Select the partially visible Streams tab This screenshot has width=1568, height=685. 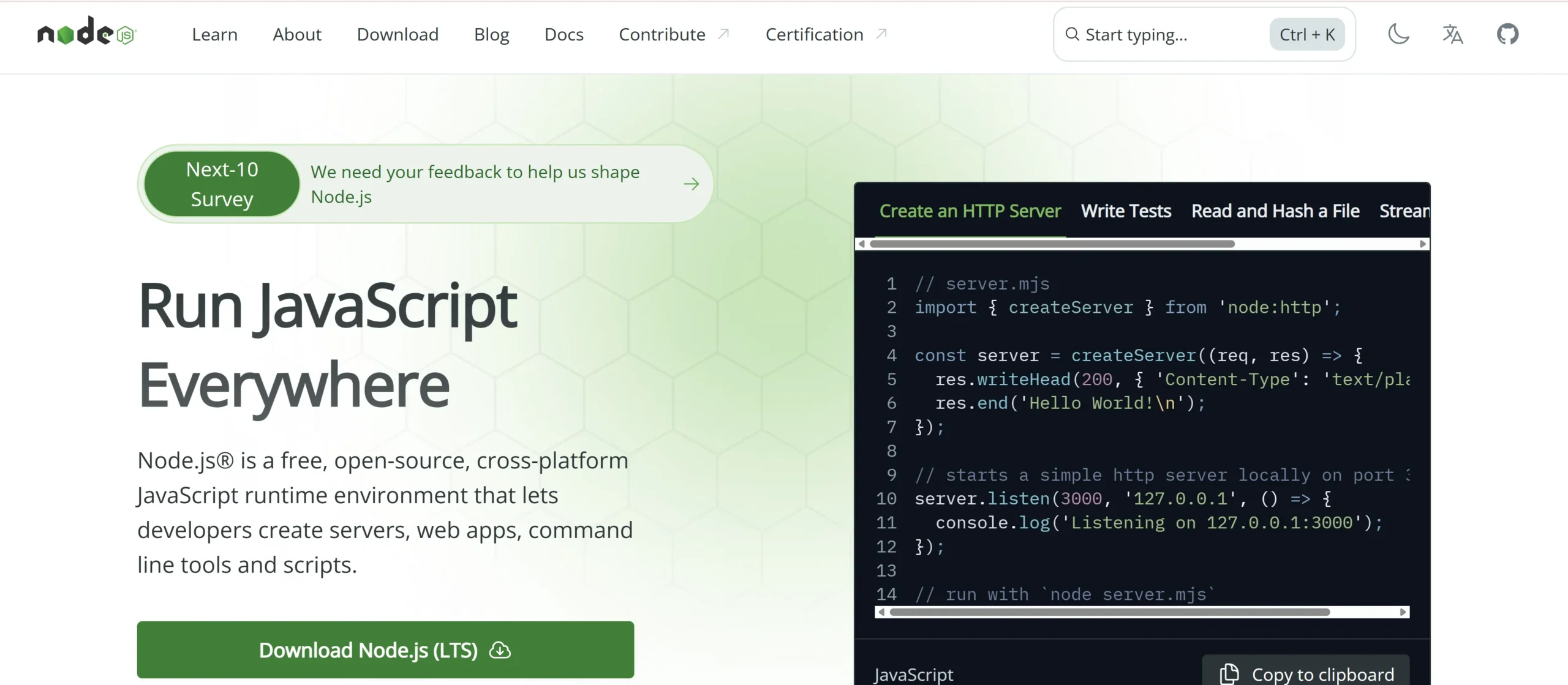[x=1404, y=211]
